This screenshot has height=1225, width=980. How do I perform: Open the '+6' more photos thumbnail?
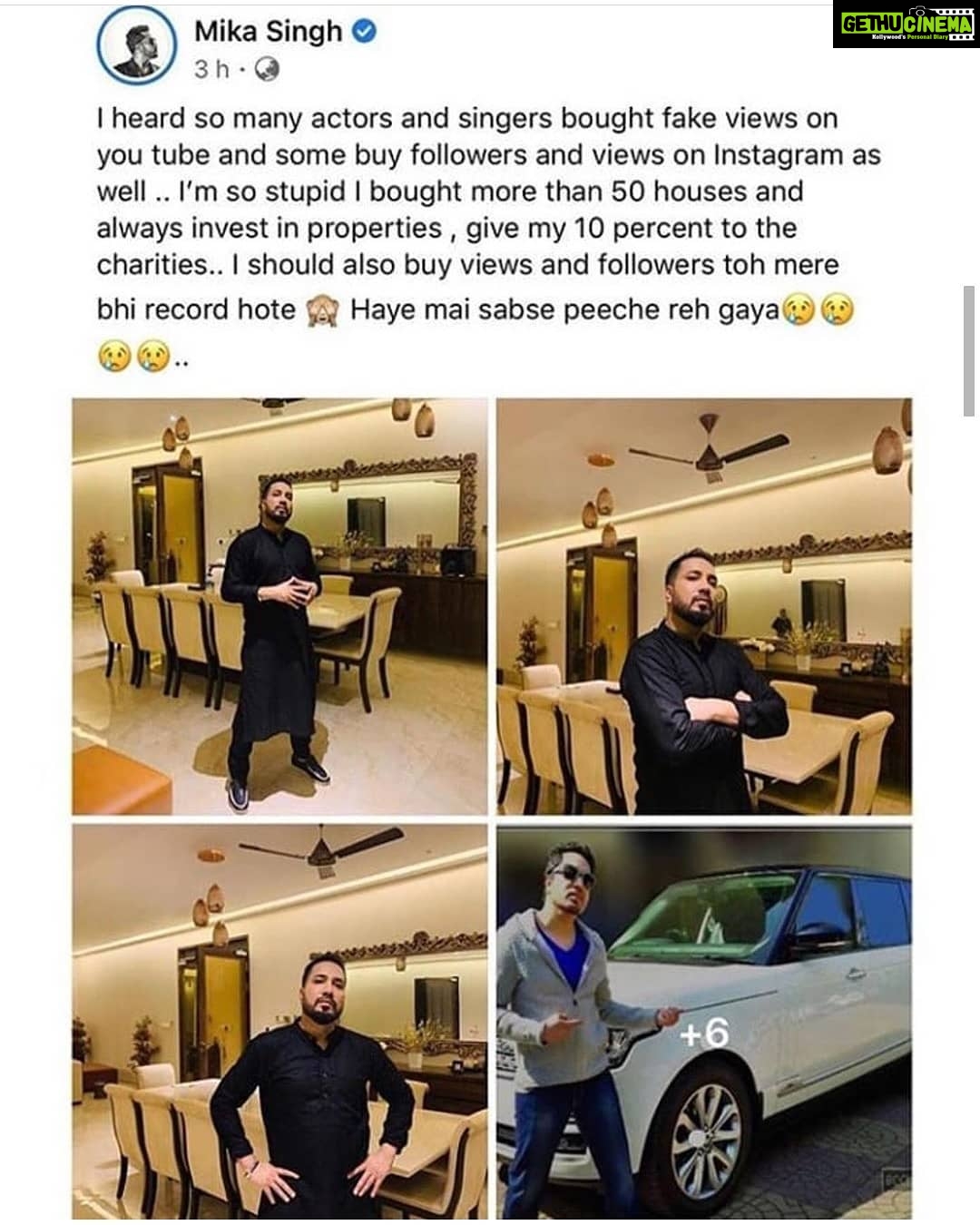point(704,1022)
